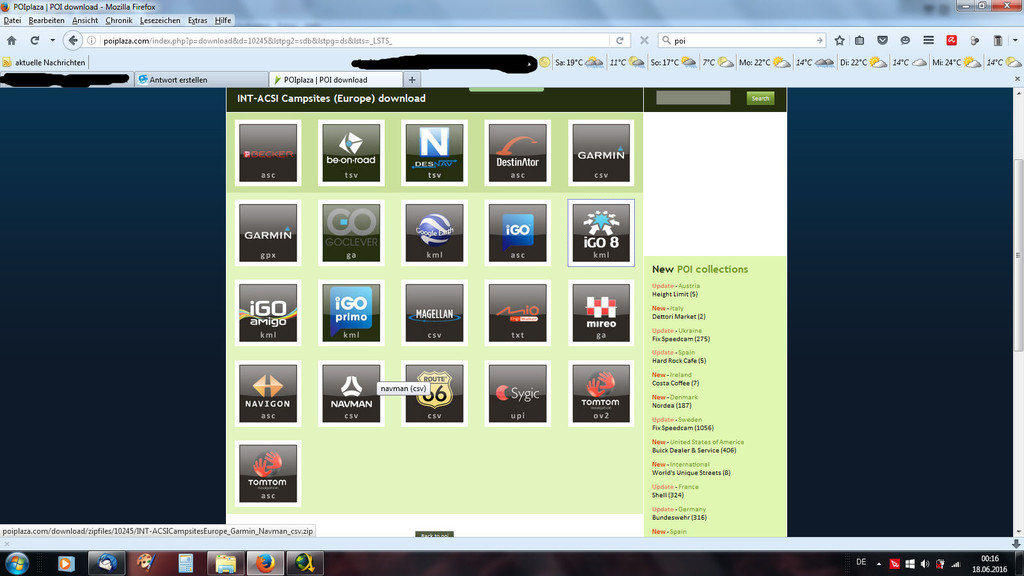Open the Hard Rock Cafe (5) collection
Image resolution: width=1024 pixels, height=576 pixels.
(x=679, y=360)
